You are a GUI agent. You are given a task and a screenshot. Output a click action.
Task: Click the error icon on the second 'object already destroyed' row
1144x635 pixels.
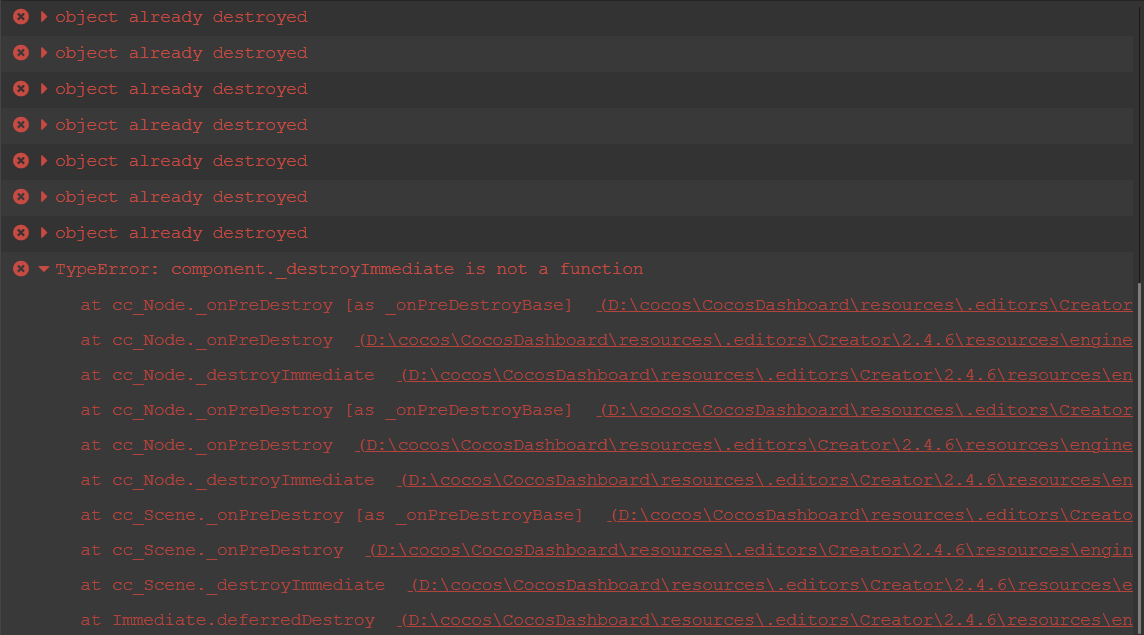pos(20,53)
